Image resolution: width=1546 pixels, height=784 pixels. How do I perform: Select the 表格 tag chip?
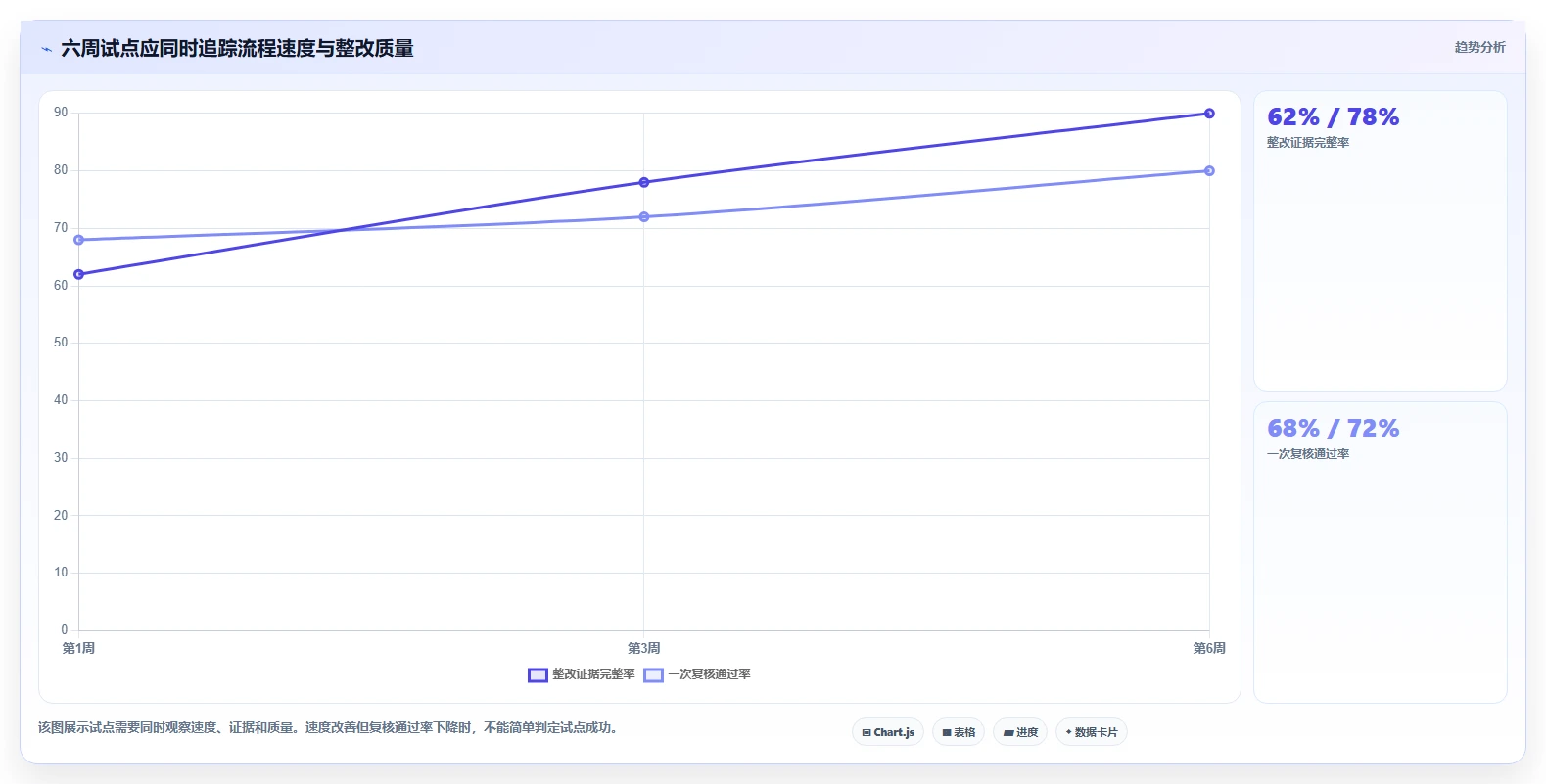click(x=959, y=732)
